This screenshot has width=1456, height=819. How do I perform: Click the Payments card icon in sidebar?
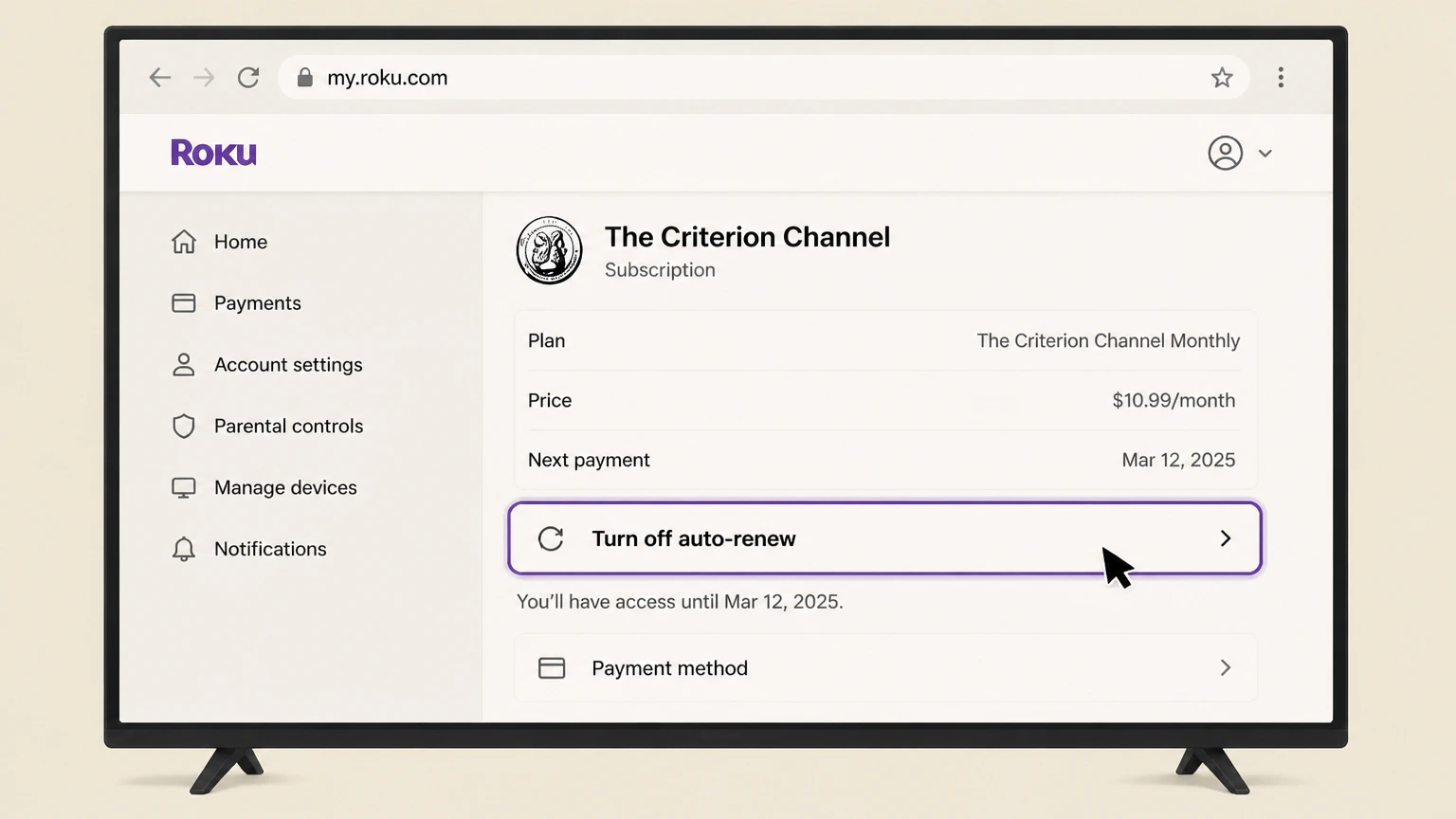coord(184,303)
